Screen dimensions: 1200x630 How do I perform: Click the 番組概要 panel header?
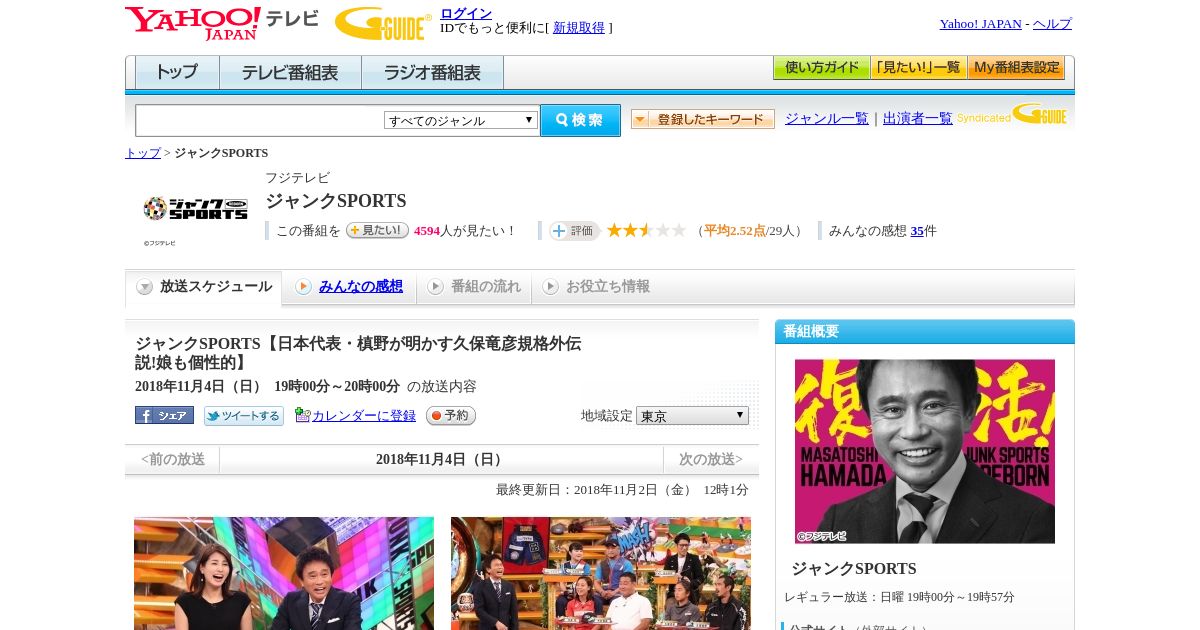(x=925, y=331)
